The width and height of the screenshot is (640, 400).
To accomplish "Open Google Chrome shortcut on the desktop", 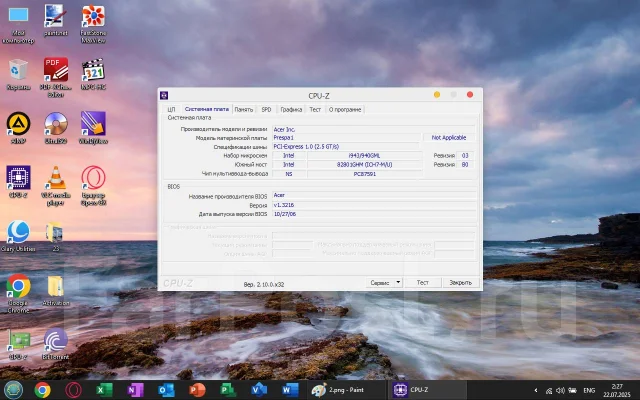I will (x=18, y=293).
